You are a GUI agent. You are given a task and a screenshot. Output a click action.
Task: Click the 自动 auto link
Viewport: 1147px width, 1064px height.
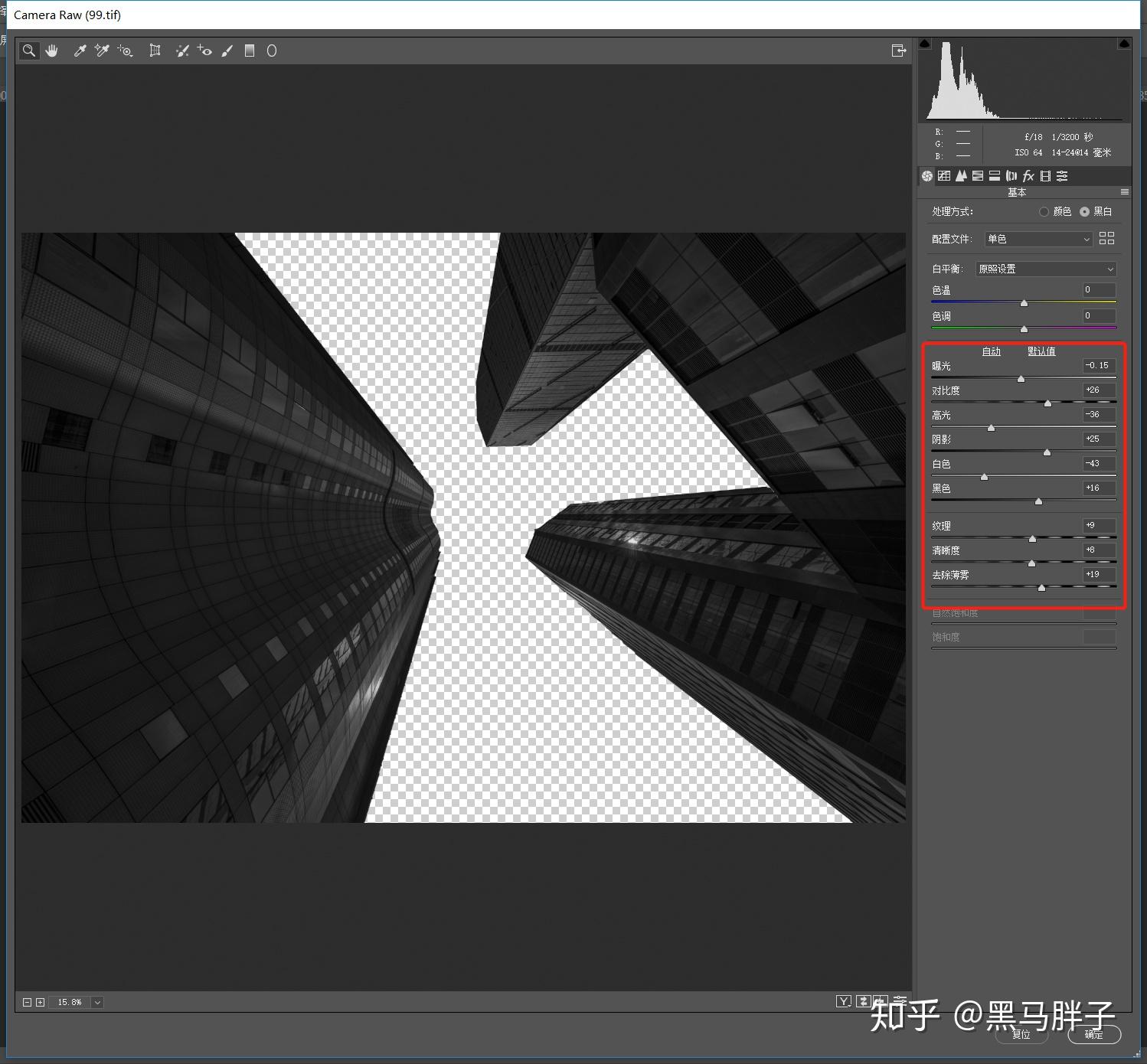[992, 351]
